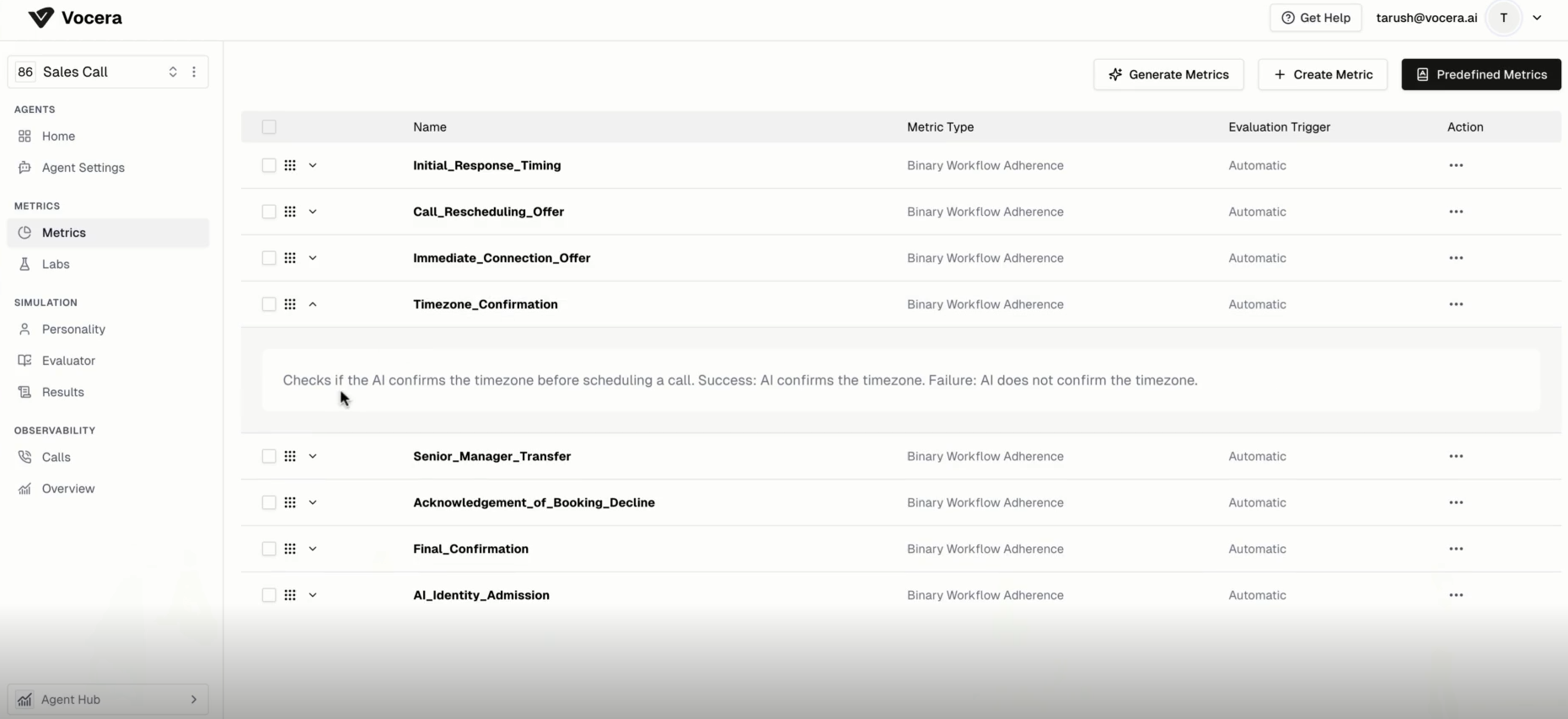The height and width of the screenshot is (719, 1568).
Task: Go to Home in sidebar
Action: pyautogui.click(x=108, y=136)
